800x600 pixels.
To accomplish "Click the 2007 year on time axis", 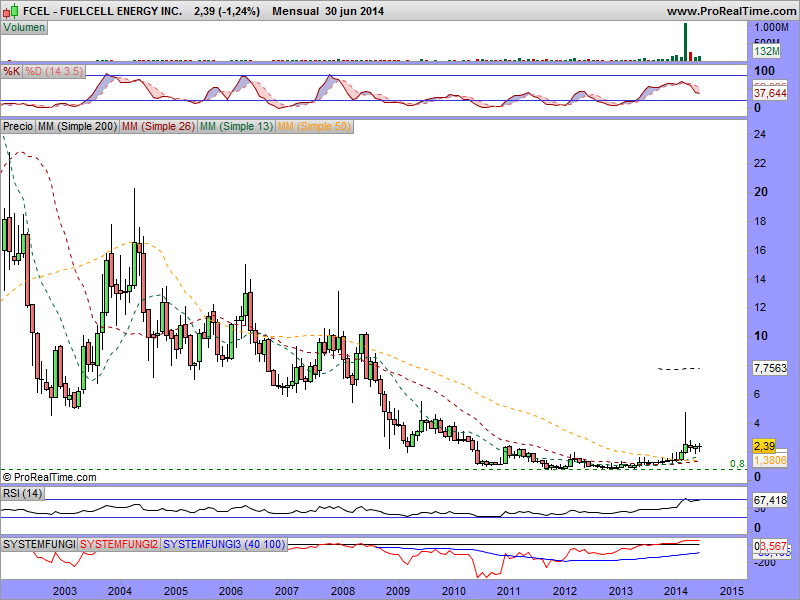I will pyautogui.click(x=287, y=591).
